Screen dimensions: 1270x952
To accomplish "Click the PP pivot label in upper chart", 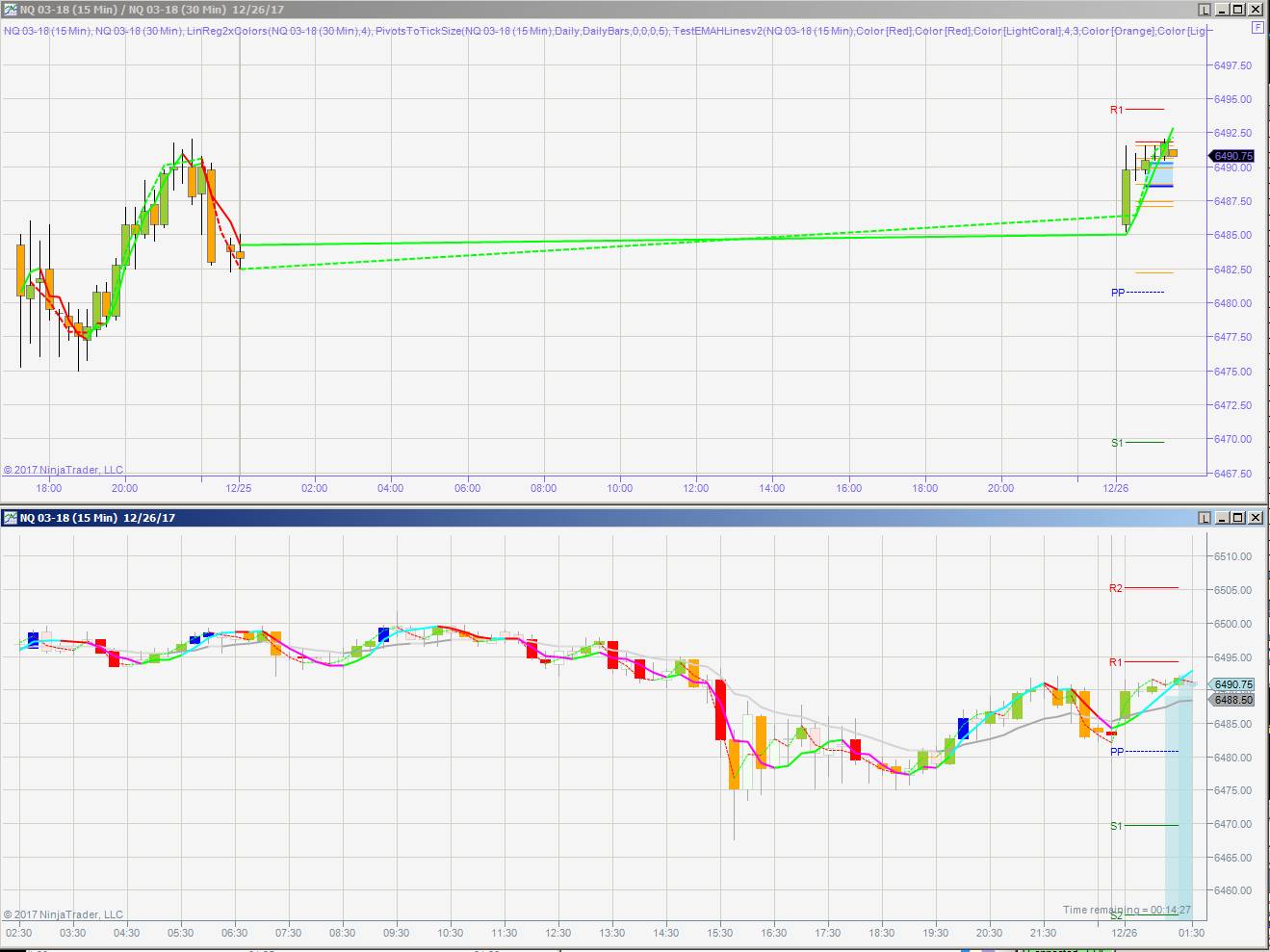I will point(1118,293).
